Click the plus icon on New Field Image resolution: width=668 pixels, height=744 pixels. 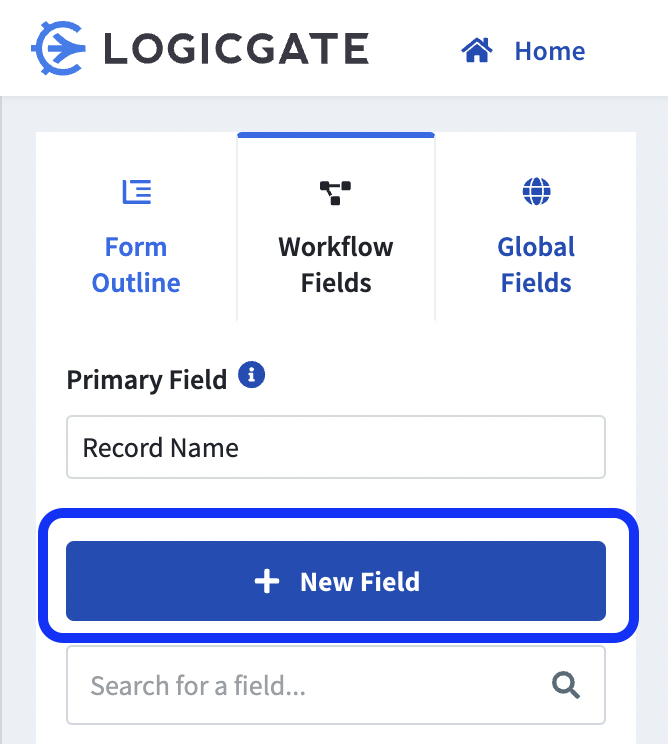click(267, 581)
